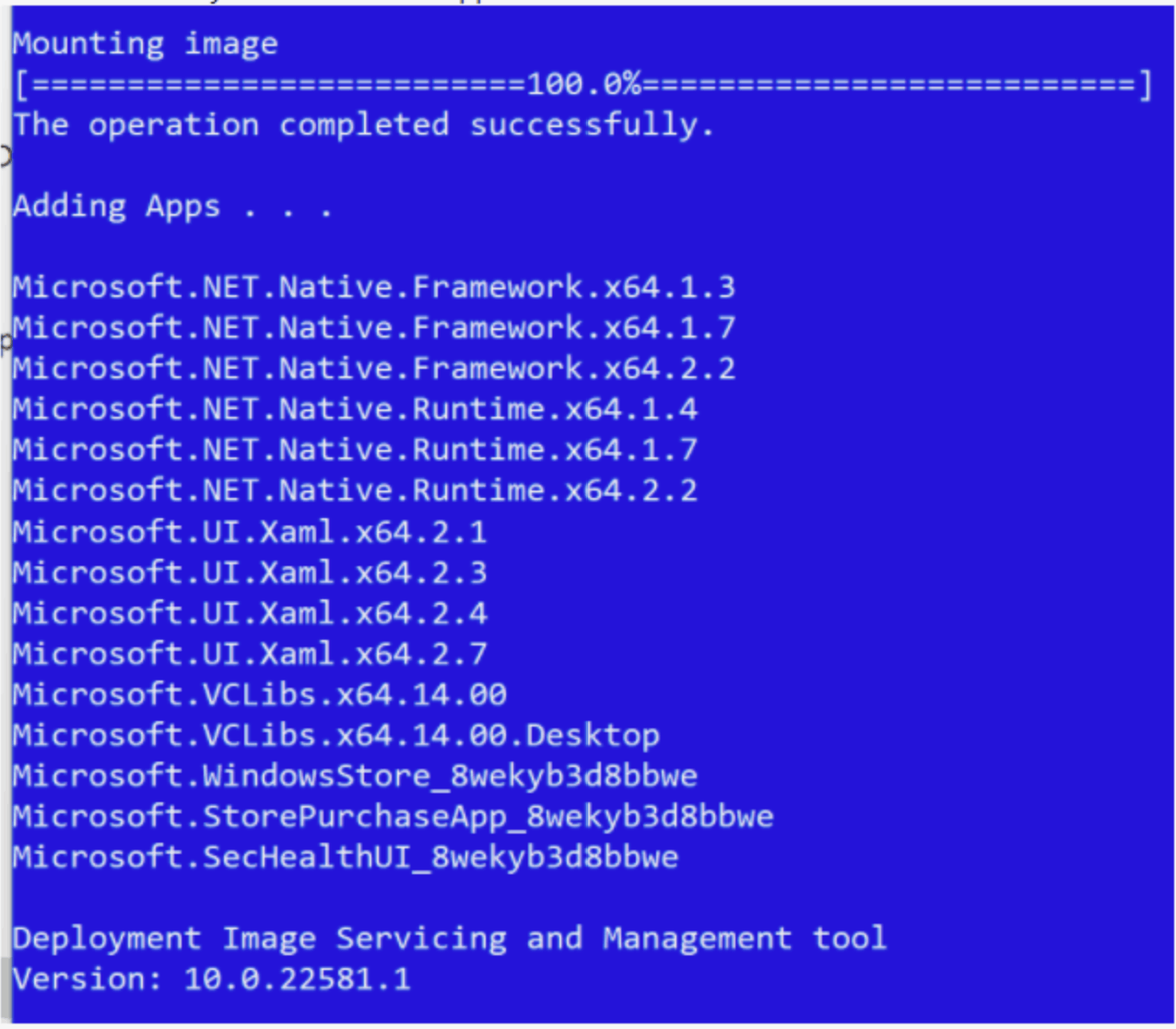This screenshot has width=1176, height=1029.
Task: Select Microsoft.NET.Native.Runtime.x64.2.2 line
Action: point(356,490)
